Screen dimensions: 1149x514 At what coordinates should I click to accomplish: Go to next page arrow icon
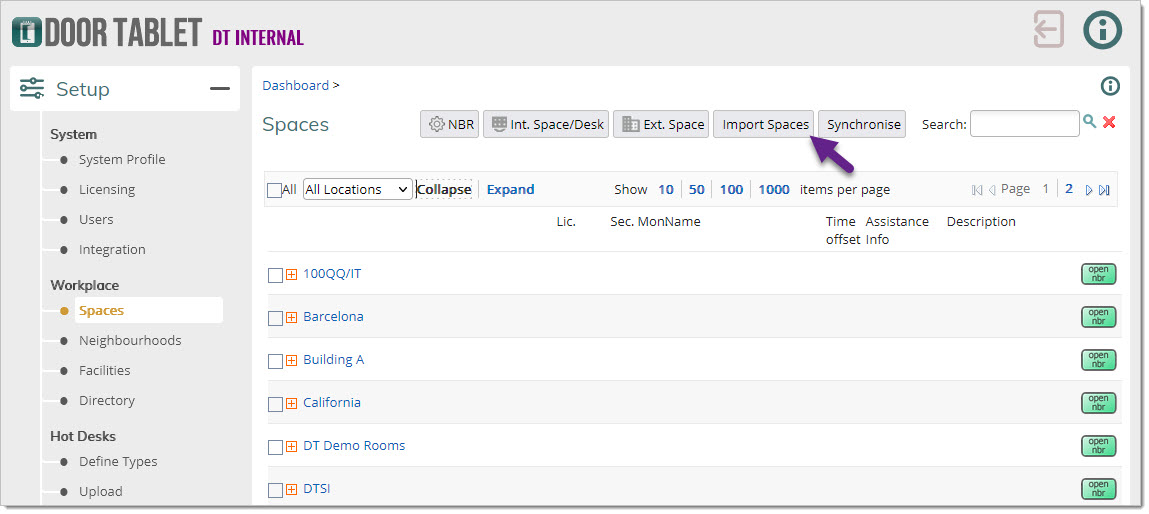(1089, 190)
